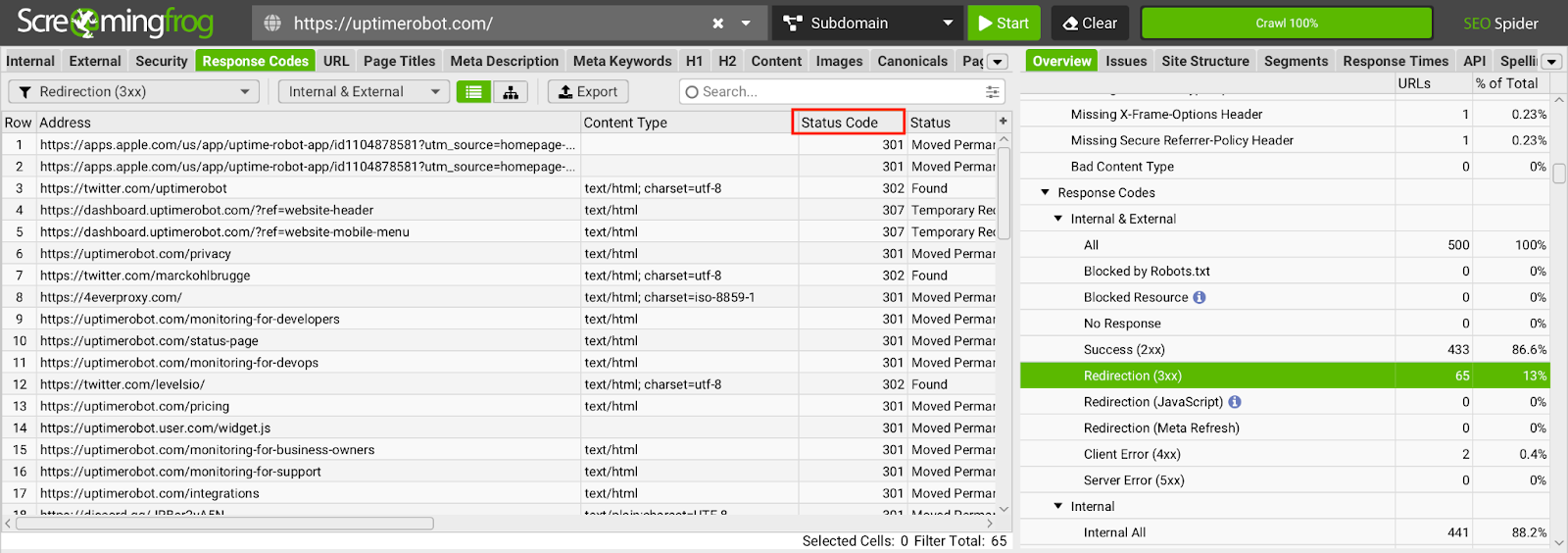
Task: Click info icon next to Blocked Resource
Action: click(x=1200, y=297)
